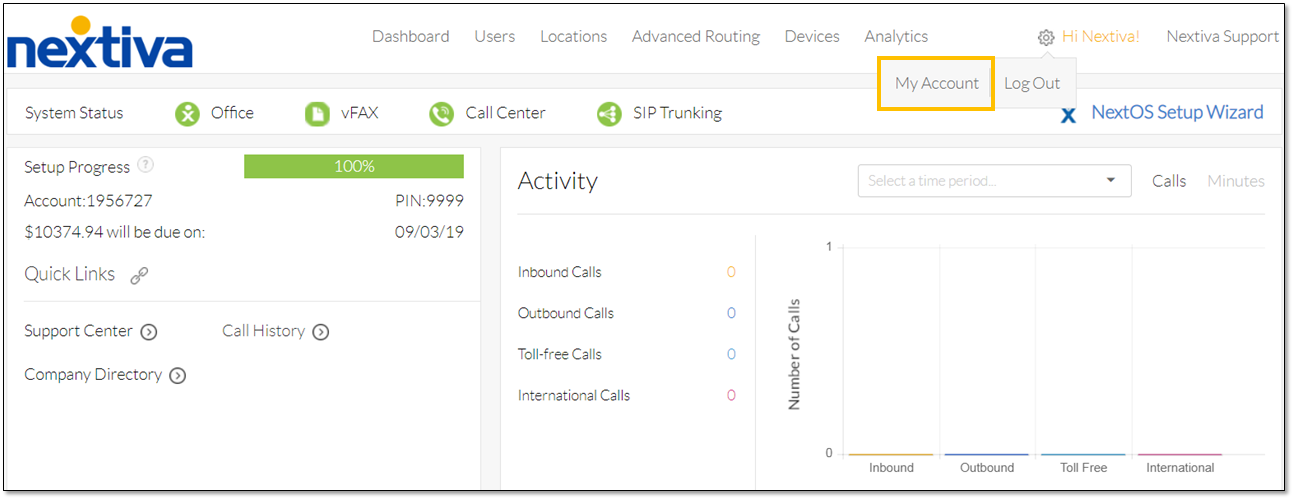1294x500 pixels.
Task: Click the Setup Progress label
Action: pyautogui.click(x=77, y=167)
